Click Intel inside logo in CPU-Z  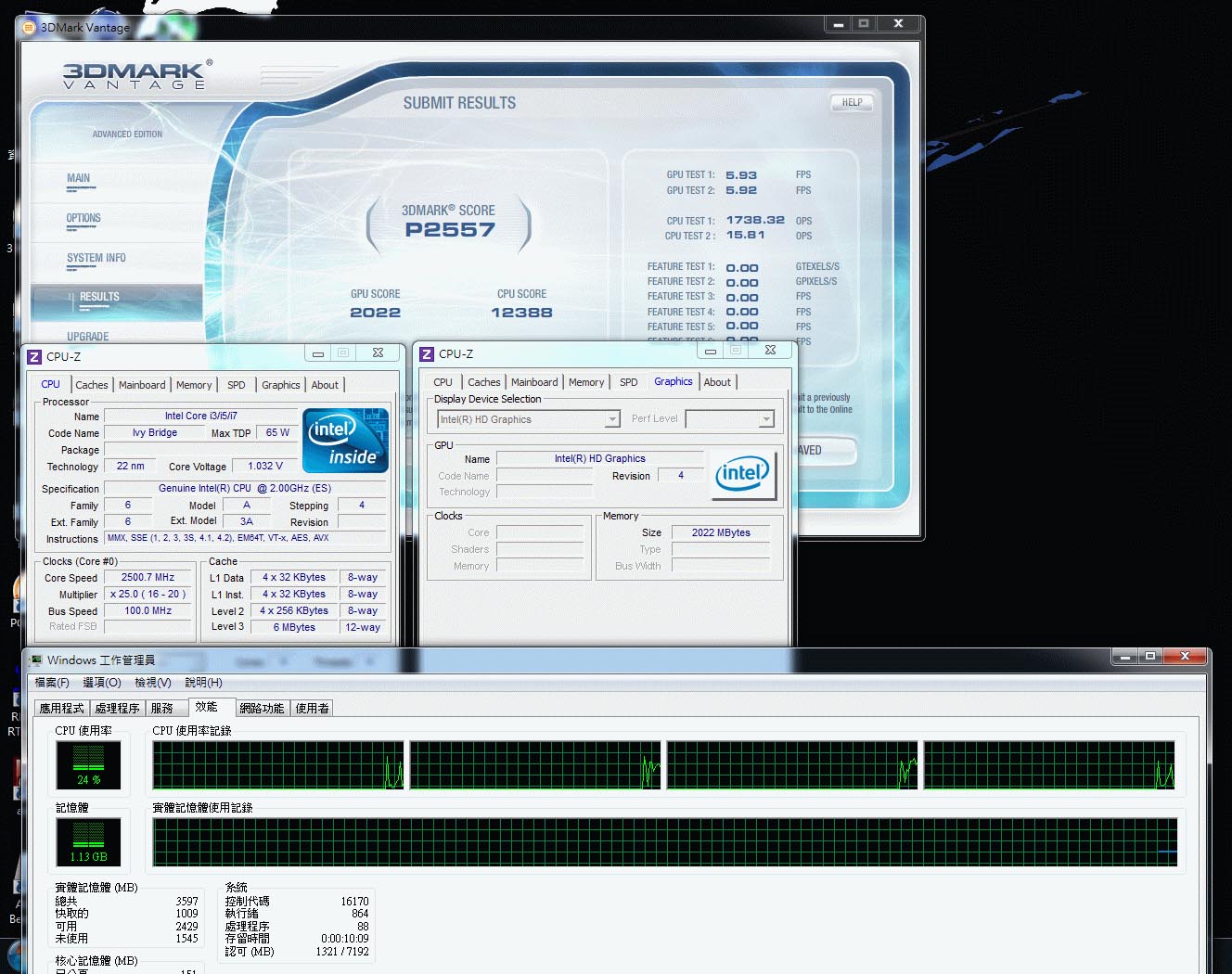(345, 441)
